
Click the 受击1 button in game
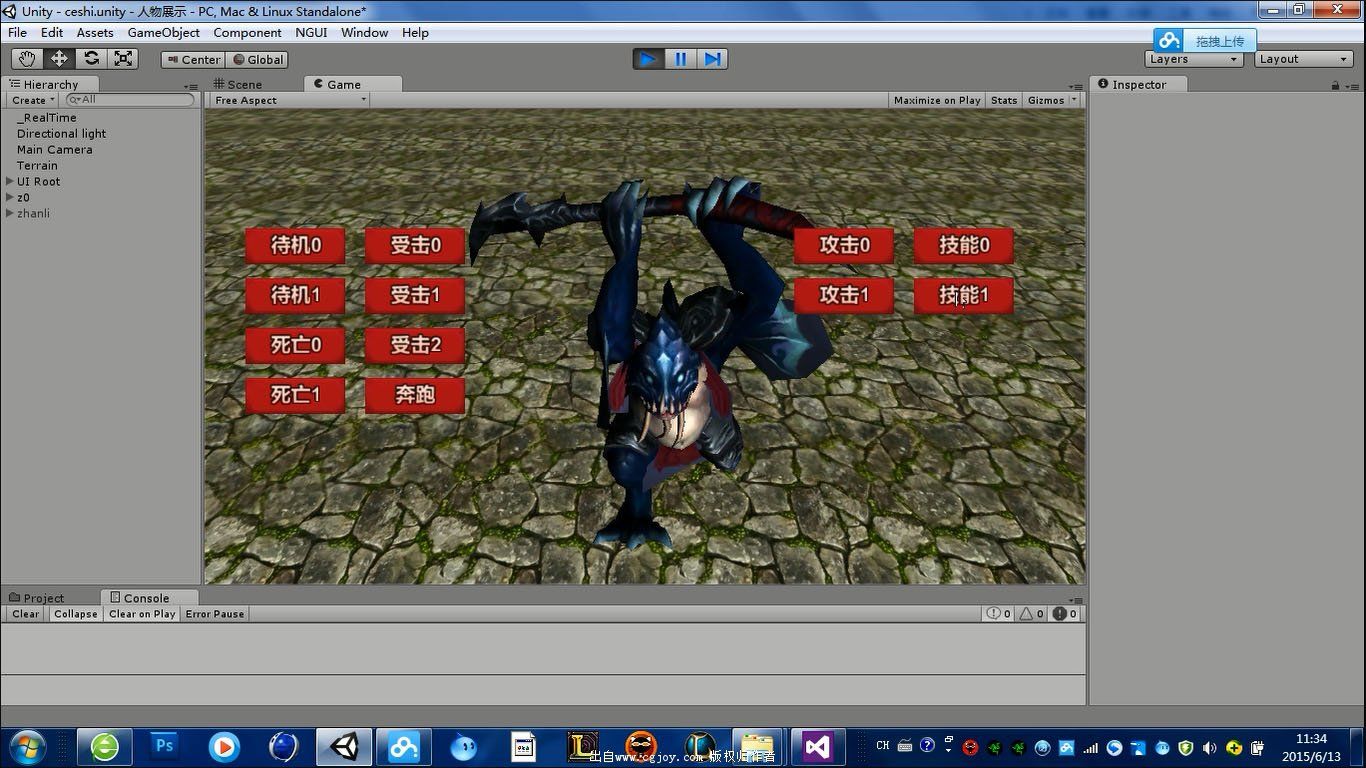[415, 295]
